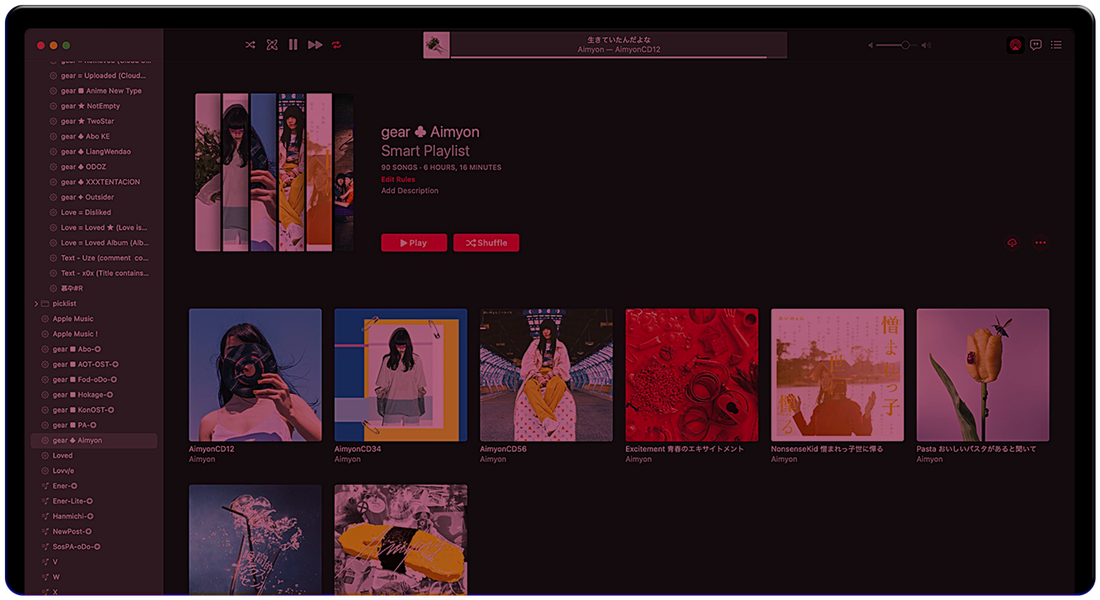1100x600 pixels.
Task: Click the AimyonCD12 album title text
Action: point(211,449)
